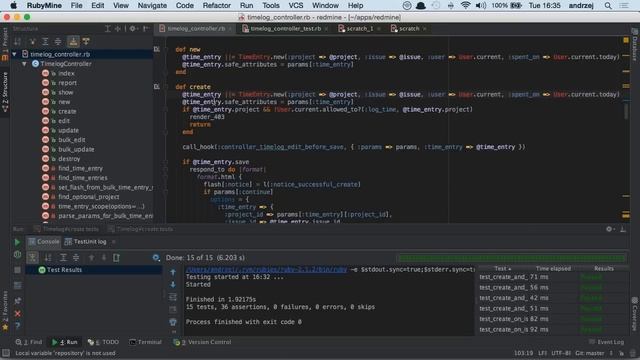Viewport: 640px width, 360px height.
Task: Toggle soft wraps in console
Action: pos(173,297)
